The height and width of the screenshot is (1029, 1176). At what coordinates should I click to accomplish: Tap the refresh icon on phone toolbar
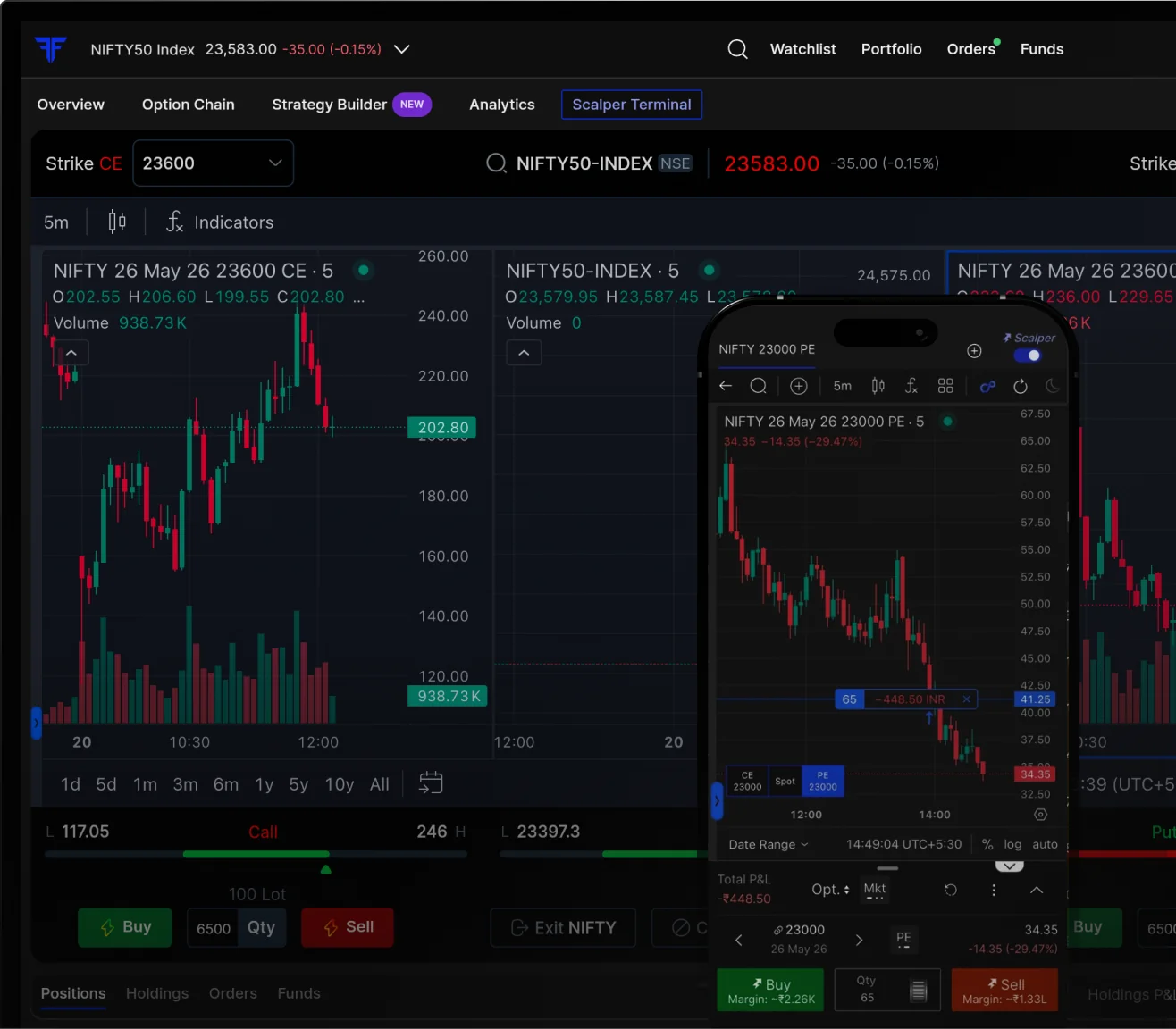(1021, 386)
